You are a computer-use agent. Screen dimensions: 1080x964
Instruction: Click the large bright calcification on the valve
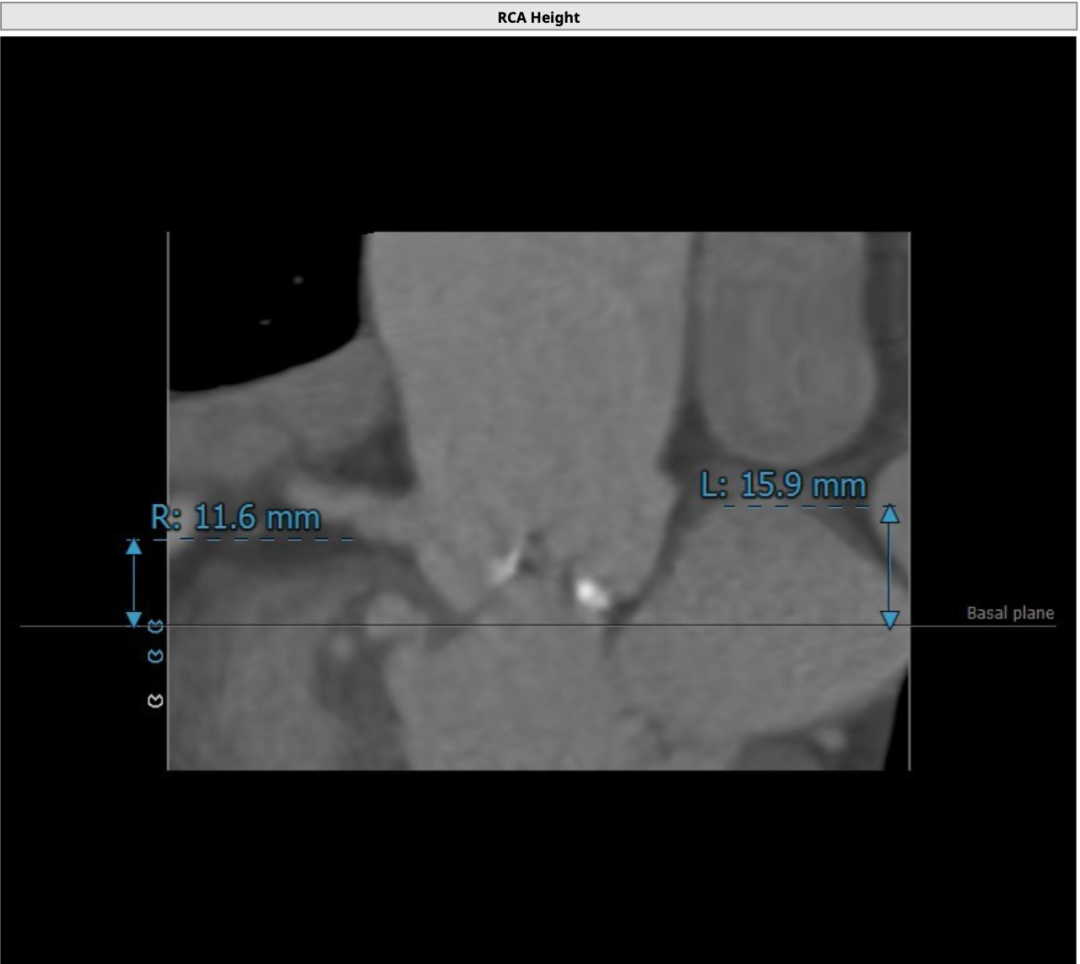point(591,591)
